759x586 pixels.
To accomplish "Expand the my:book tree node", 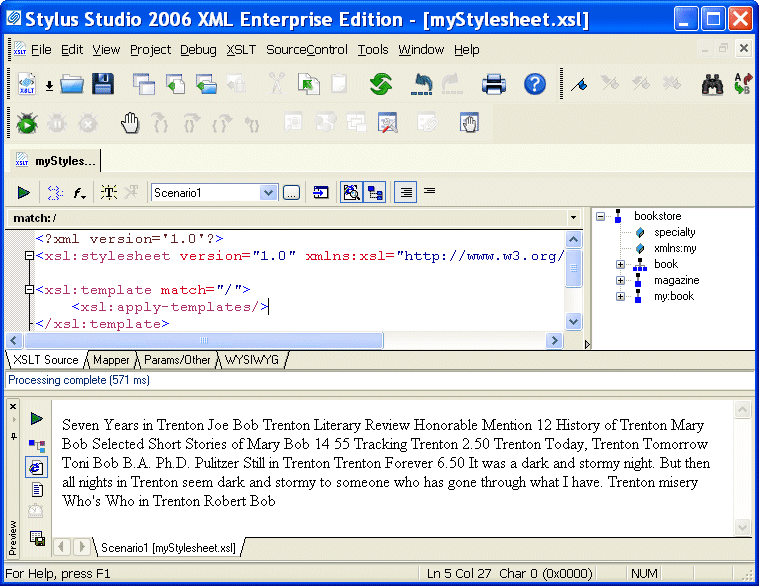I will click(620, 297).
